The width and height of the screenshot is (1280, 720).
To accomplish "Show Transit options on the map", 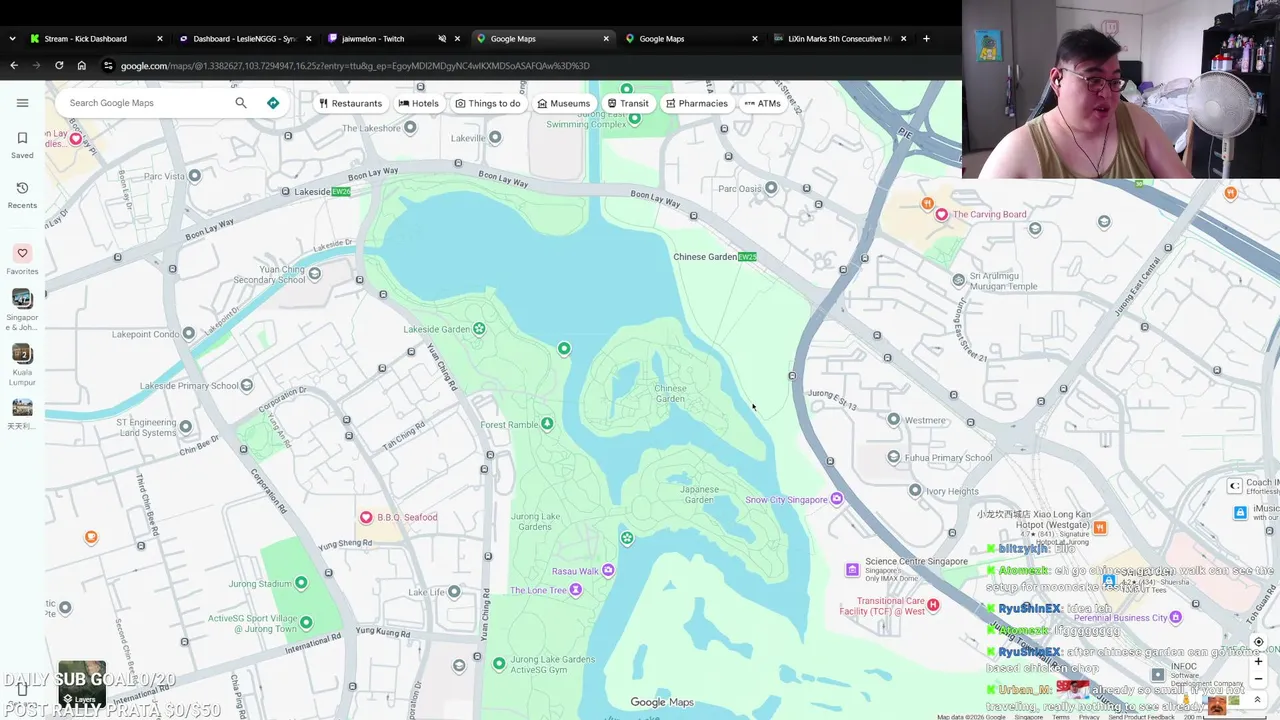I will [x=628, y=103].
